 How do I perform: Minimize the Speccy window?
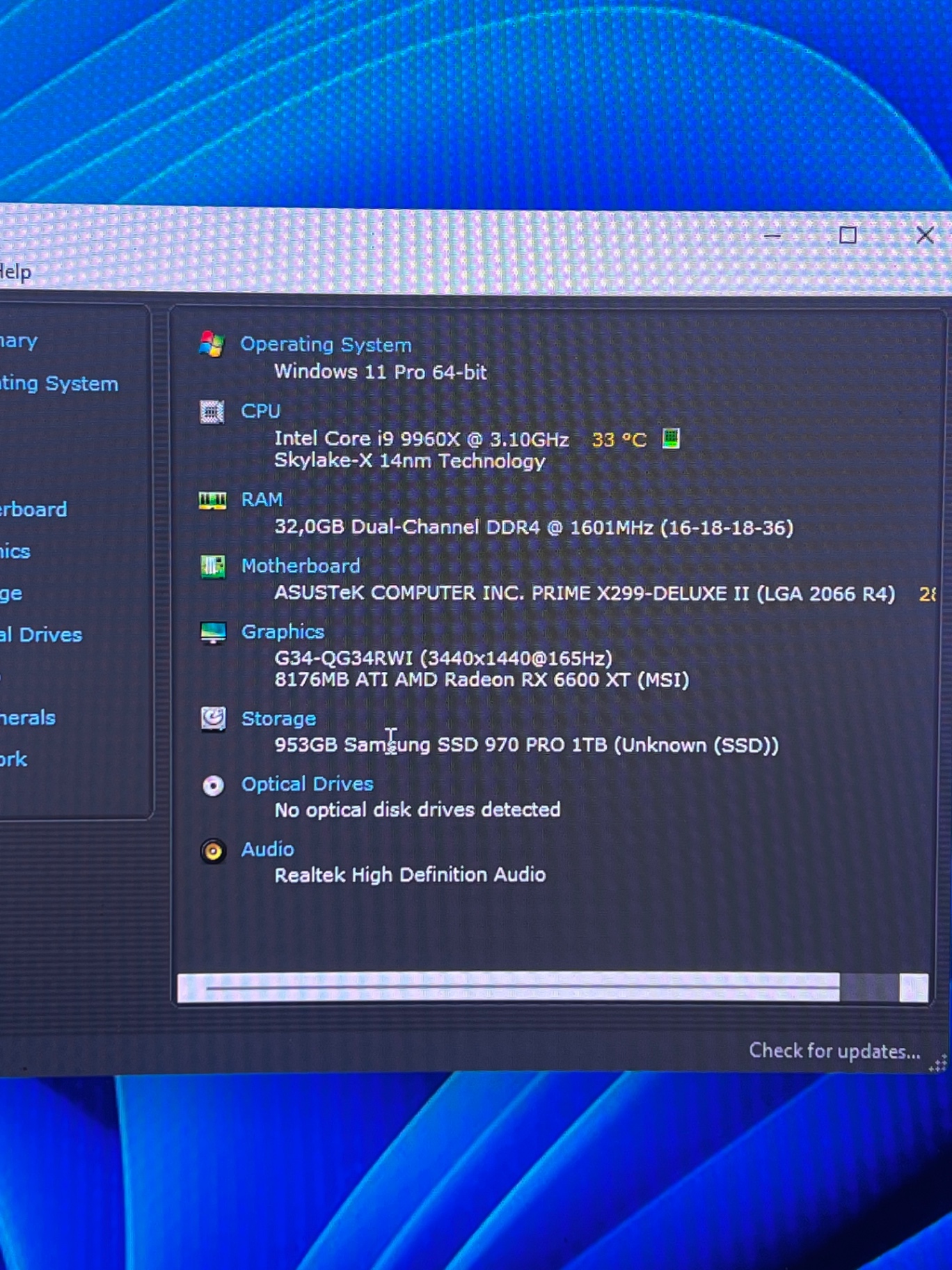(772, 235)
